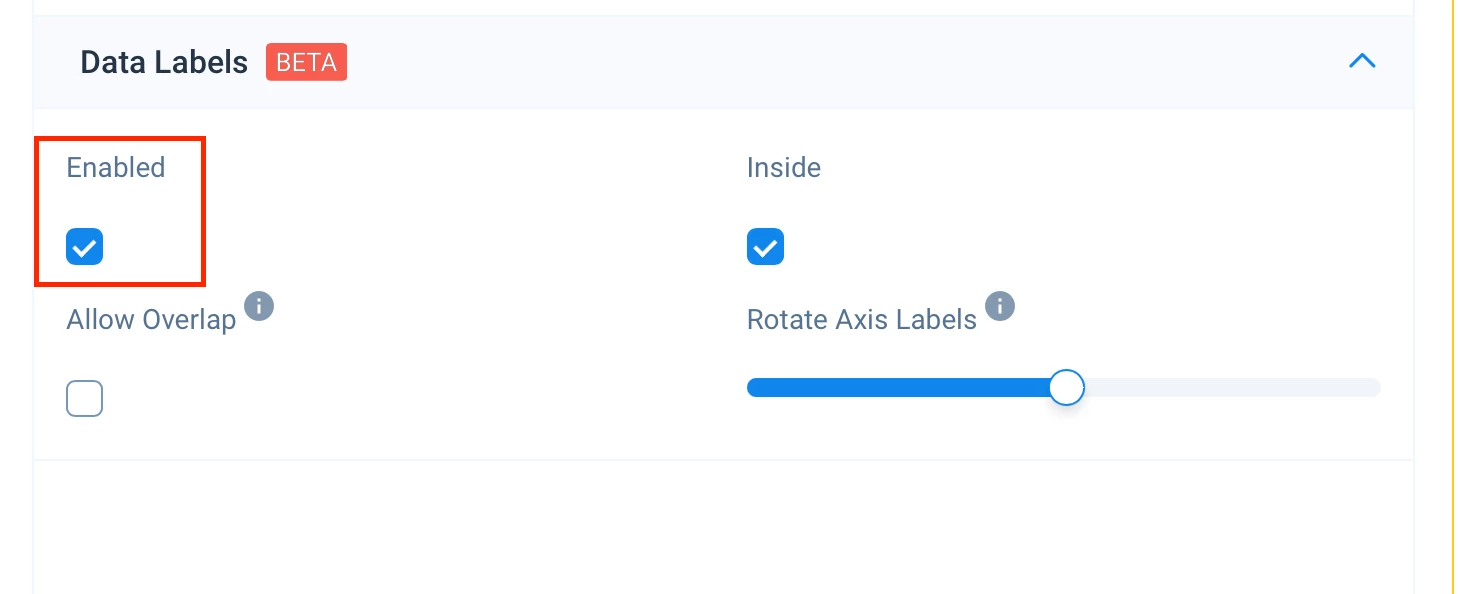The image size is (1458, 594).
Task: Open the Rotate Axis Labels info icon
Action: click(1000, 305)
